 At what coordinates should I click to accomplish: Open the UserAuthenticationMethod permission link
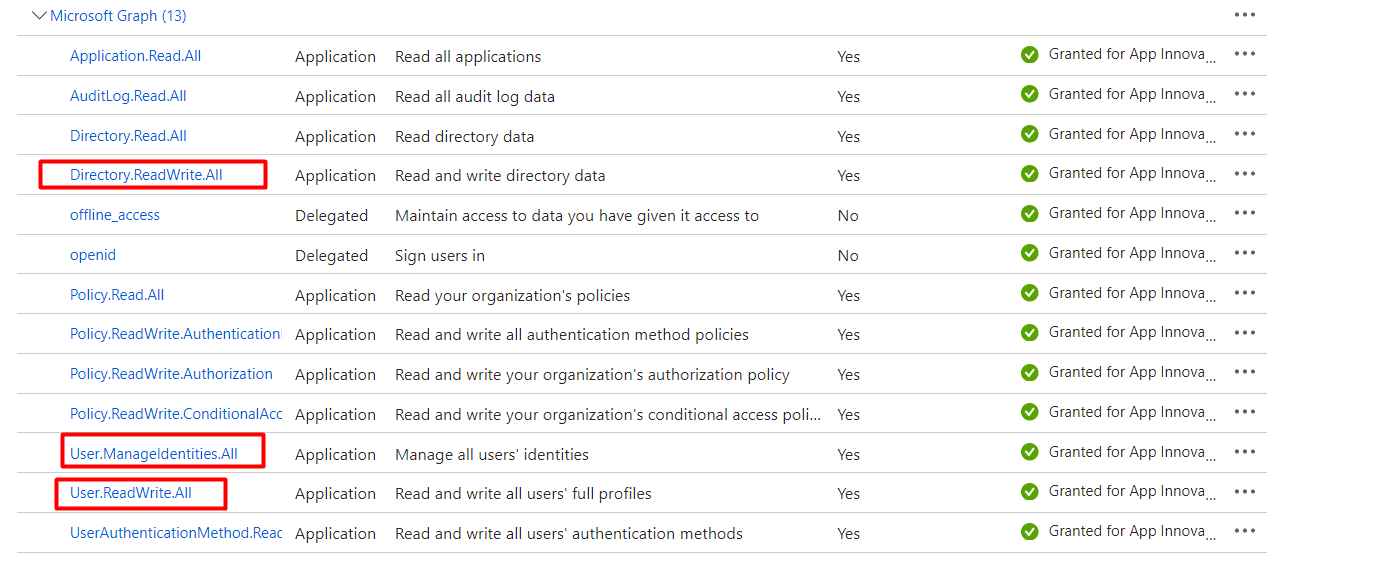175,533
